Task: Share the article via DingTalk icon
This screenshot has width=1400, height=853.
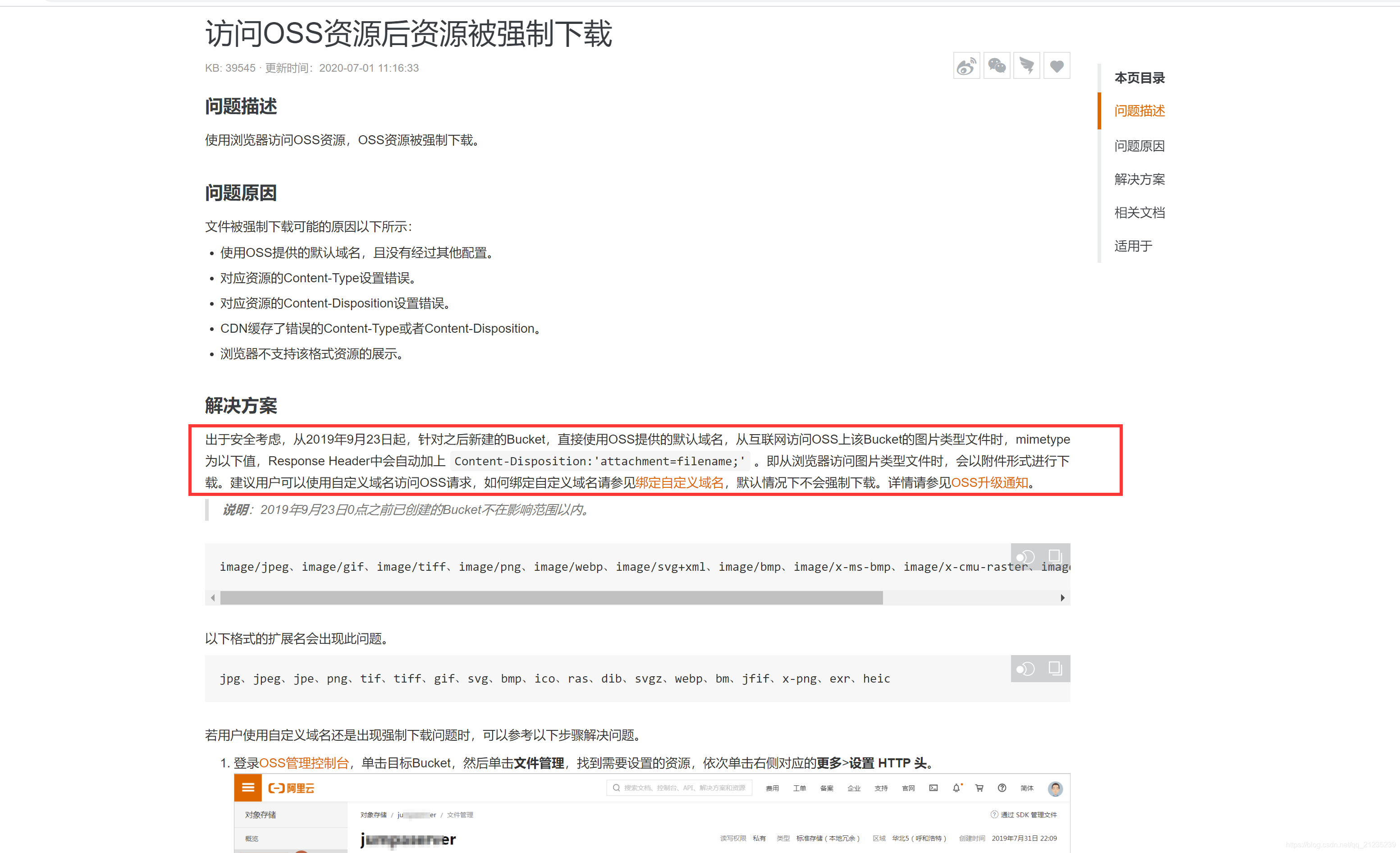Action: point(1027,65)
